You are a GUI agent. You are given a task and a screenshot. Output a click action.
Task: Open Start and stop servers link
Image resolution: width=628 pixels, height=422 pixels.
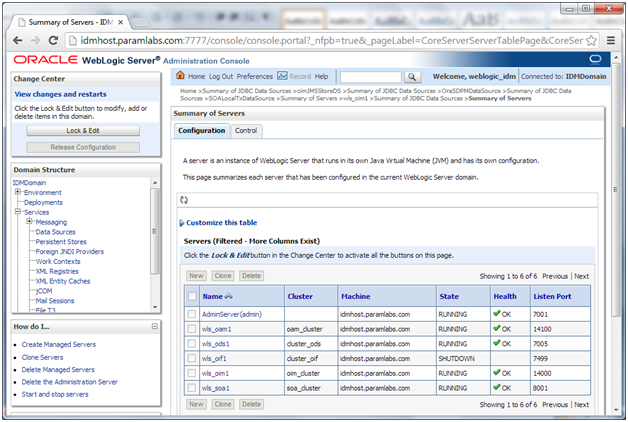point(55,394)
